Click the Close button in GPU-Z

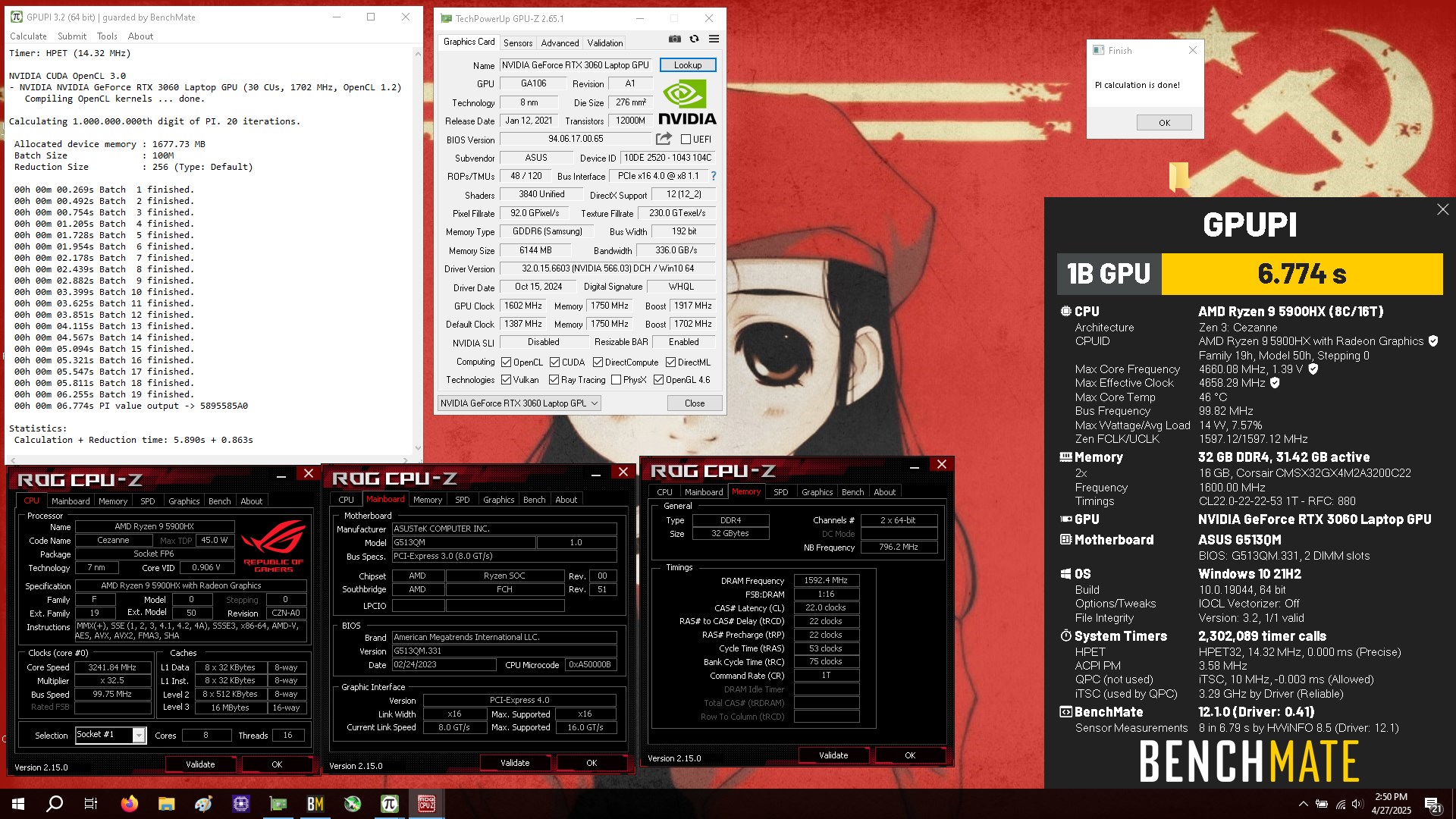click(695, 403)
